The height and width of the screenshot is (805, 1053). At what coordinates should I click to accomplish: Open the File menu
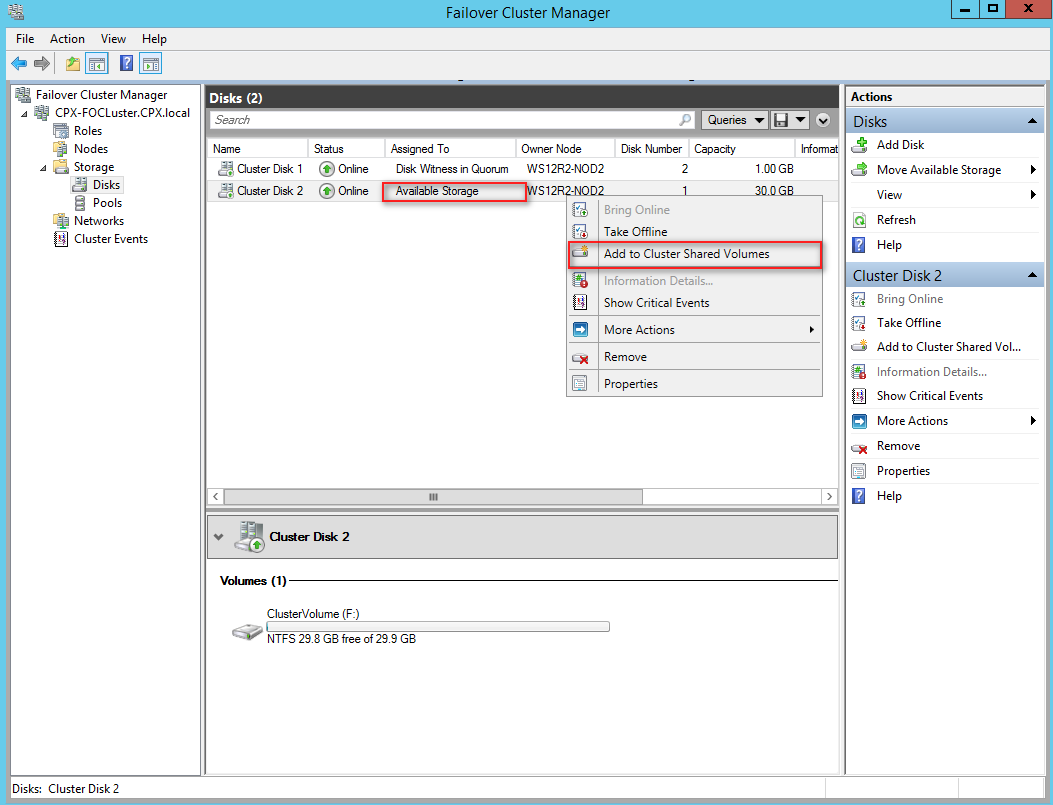pyautogui.click(x=25, y=39)
